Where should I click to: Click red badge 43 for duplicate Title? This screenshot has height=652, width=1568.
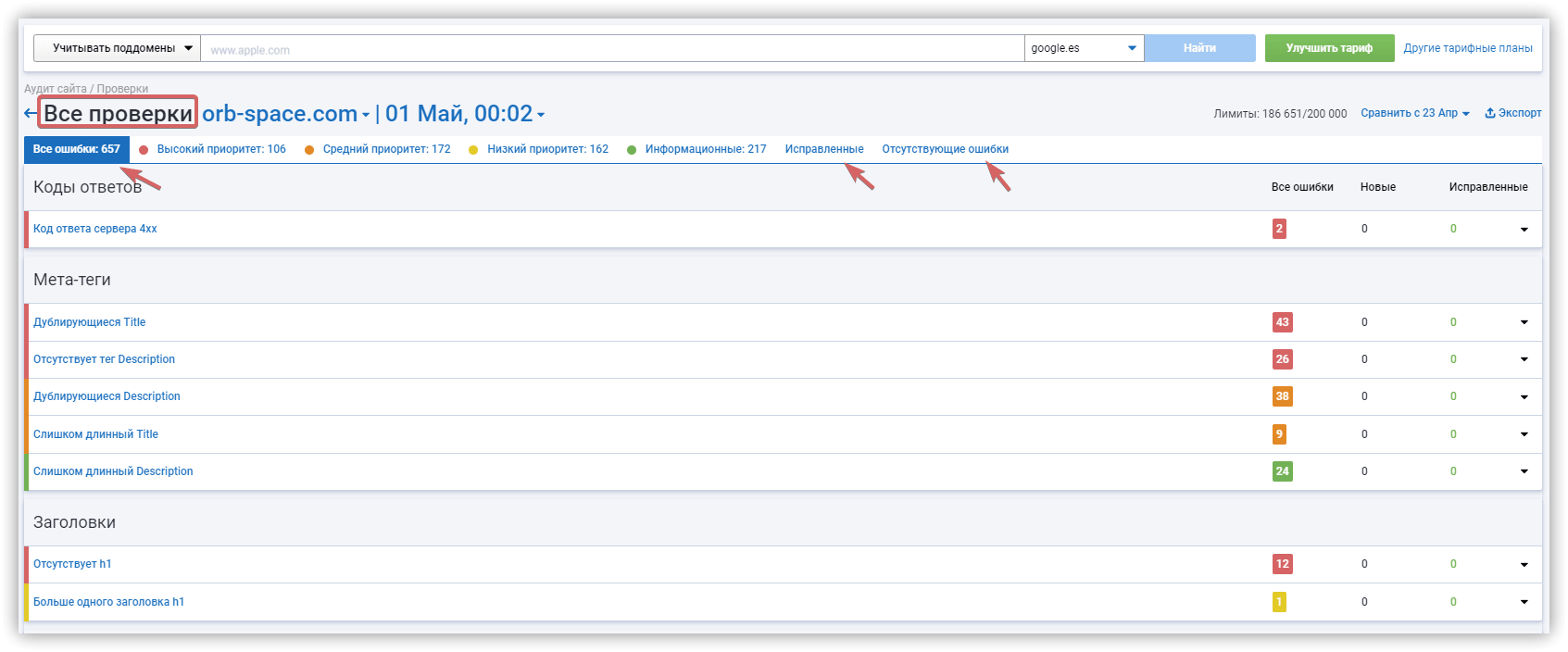coord(1282,322)
